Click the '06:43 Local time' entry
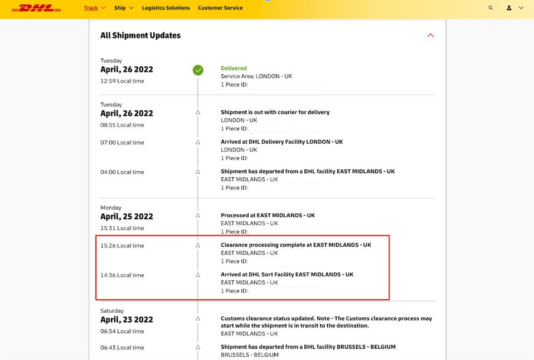 click(122, 348)
